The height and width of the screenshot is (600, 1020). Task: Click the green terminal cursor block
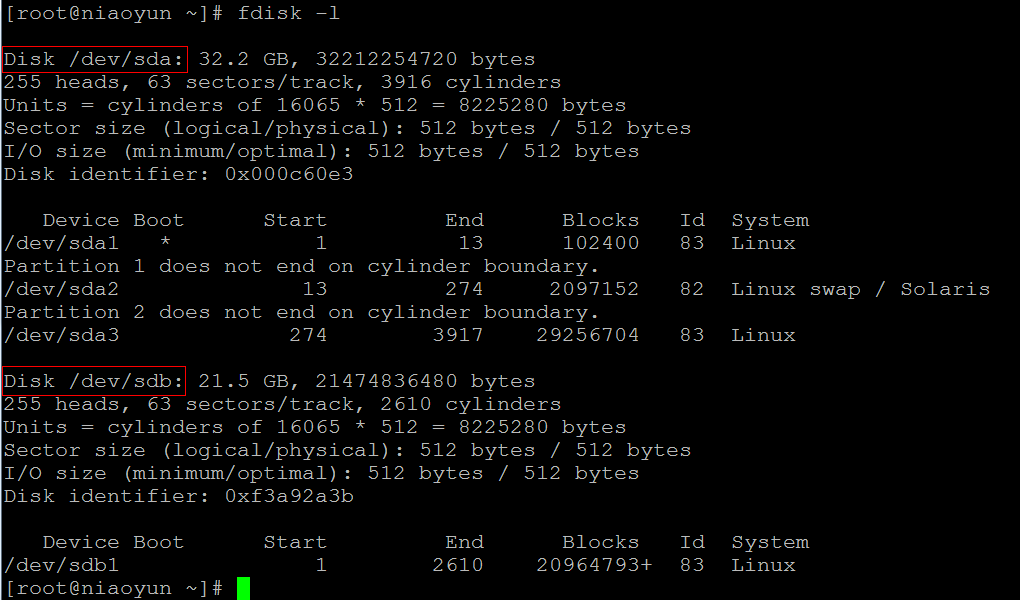(243, 588)
